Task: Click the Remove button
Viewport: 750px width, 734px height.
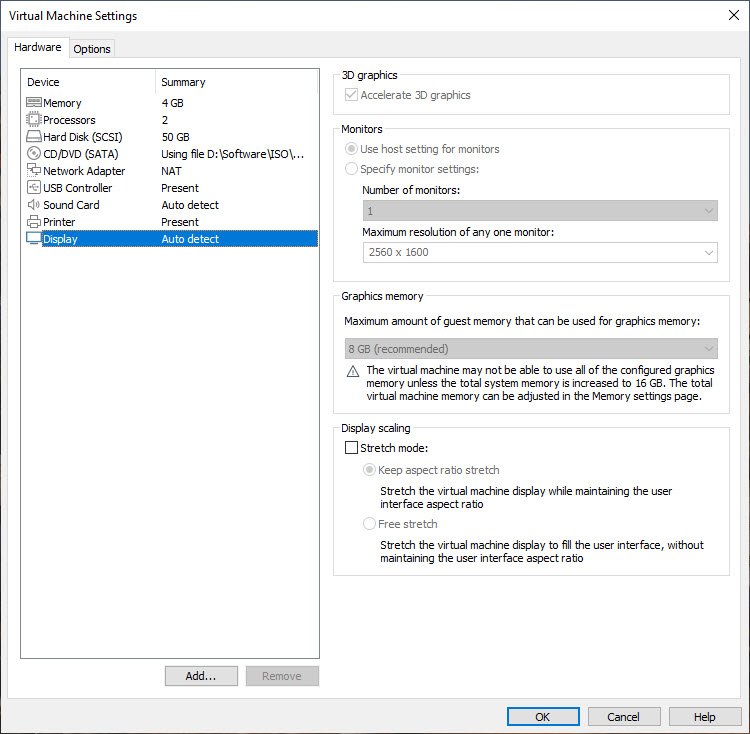Action: point(282,676)
